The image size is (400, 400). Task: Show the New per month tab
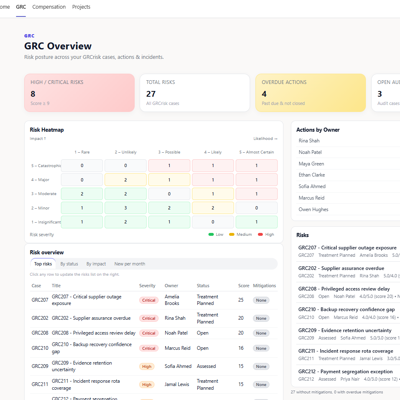pyautogui.click(x=130, y=264)
